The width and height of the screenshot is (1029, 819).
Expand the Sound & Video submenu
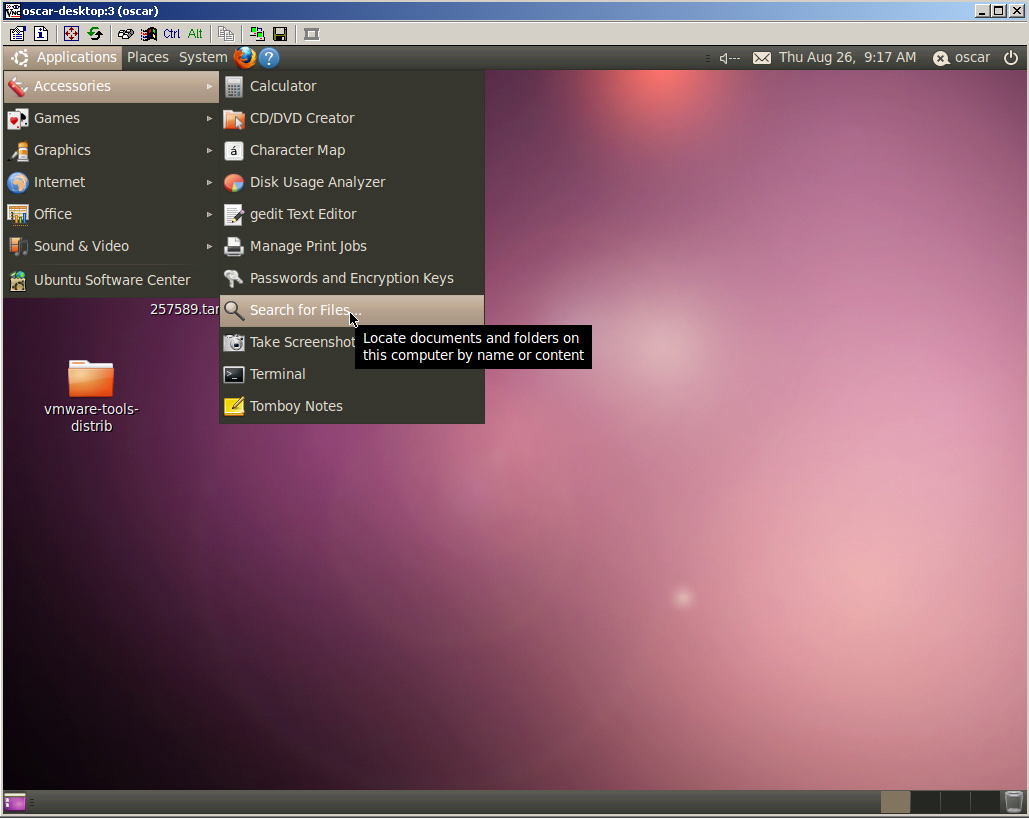[111, 247]
